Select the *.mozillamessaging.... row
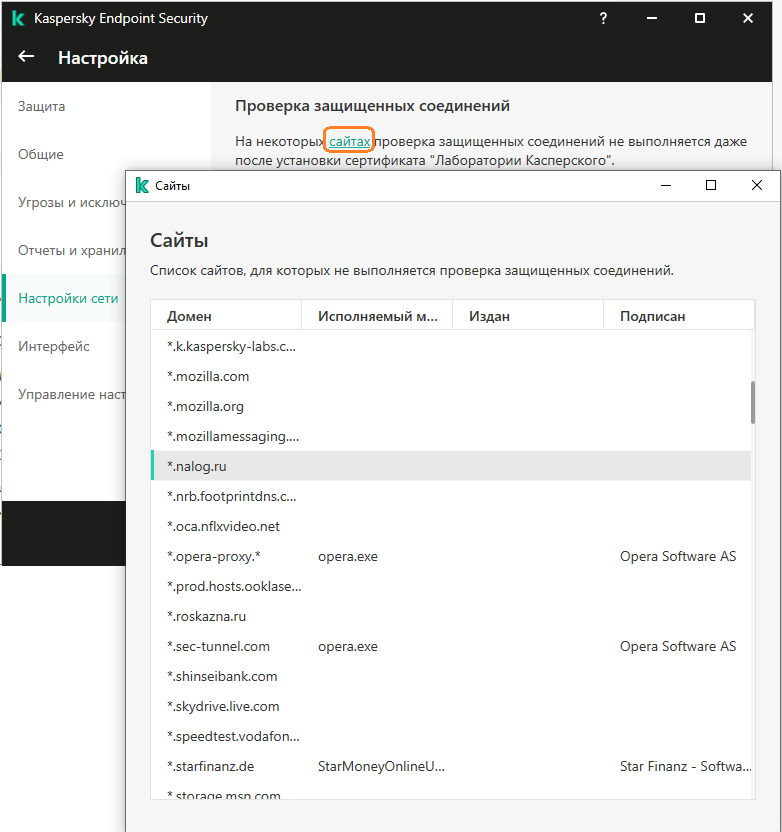 [x=451, y=436]
